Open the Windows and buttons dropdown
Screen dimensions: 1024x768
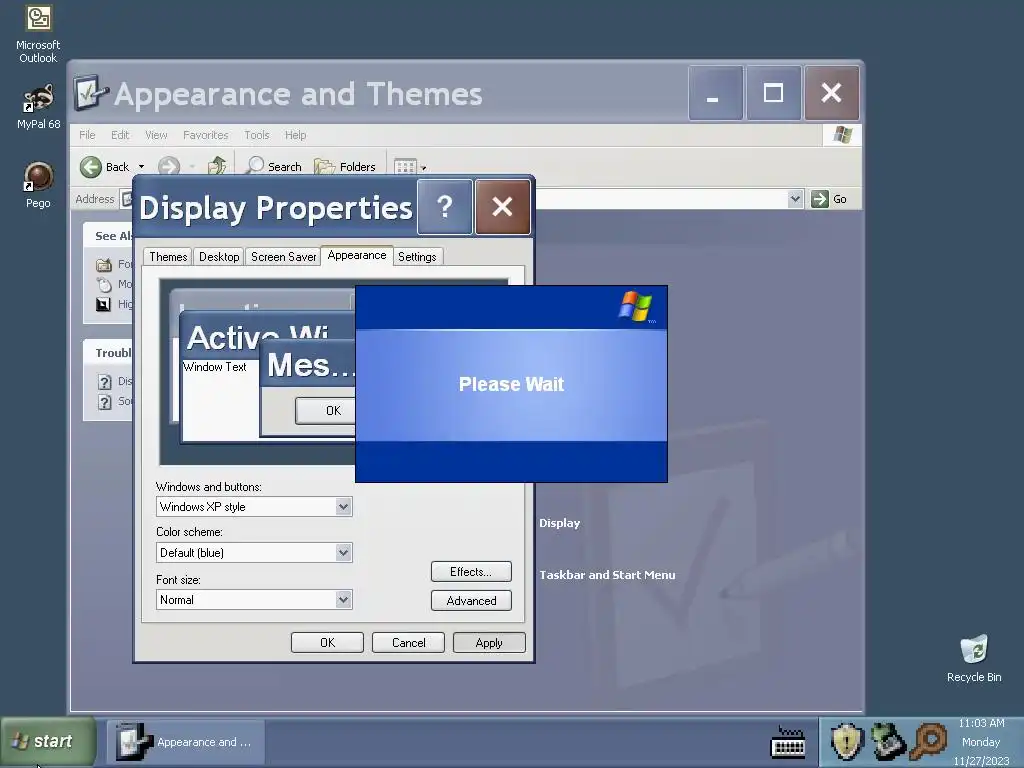click(x=343, y=507)
